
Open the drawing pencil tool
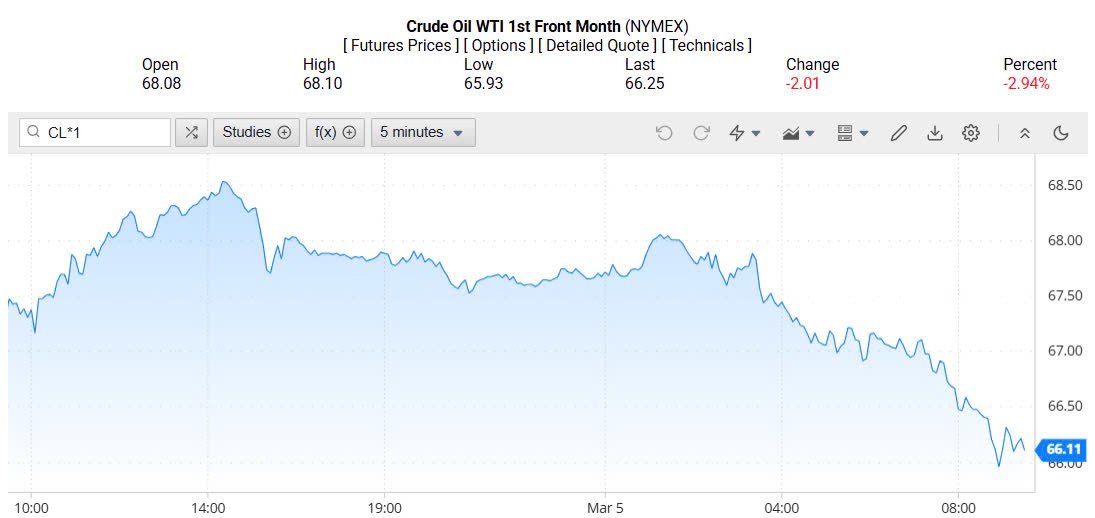[898, 132]
